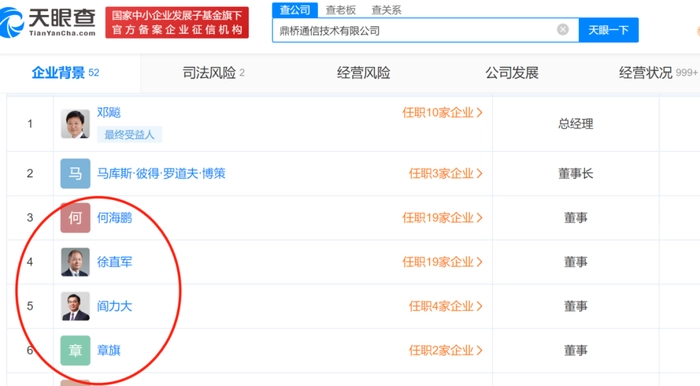This screenshot has height=386, width=700.
Task: Expand 任职10家企业 for 邓飚
Action: 442,112
